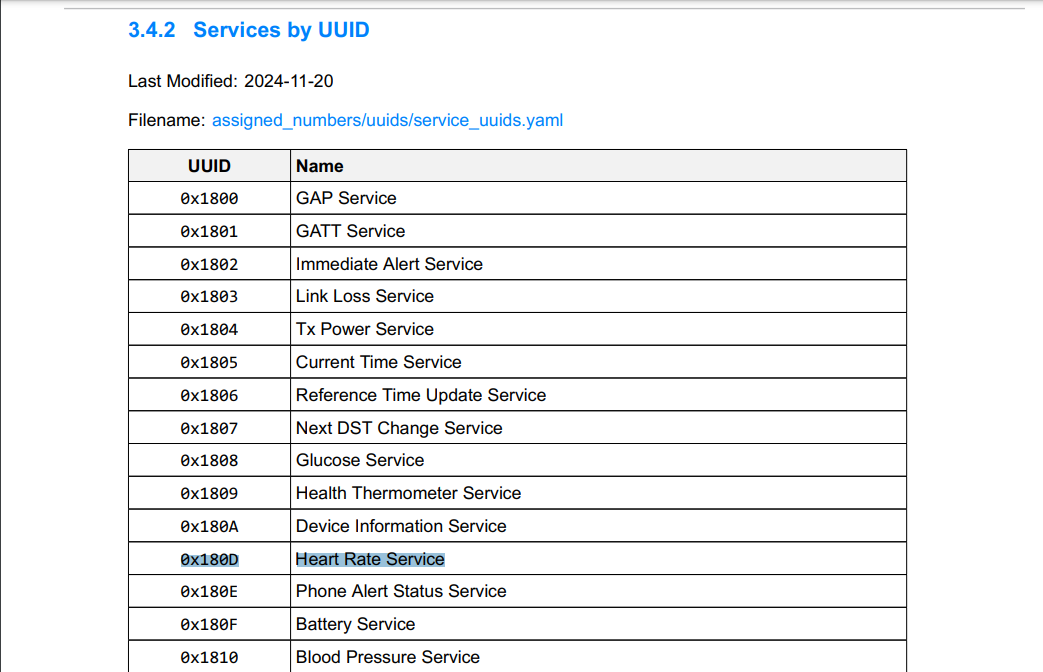Select the Blood Pressure Service name
This screenshot has height=672, width=1043.
point(388,657)
